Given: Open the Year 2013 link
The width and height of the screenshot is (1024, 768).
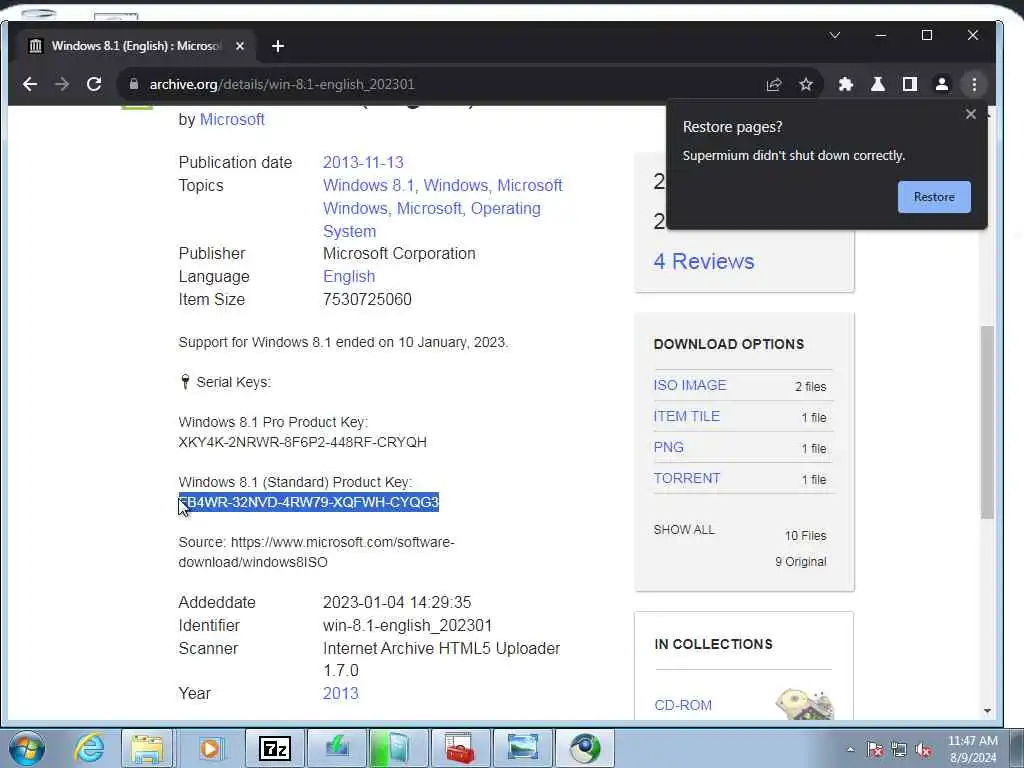Looking at the screenshot, I should coord(340,694).
